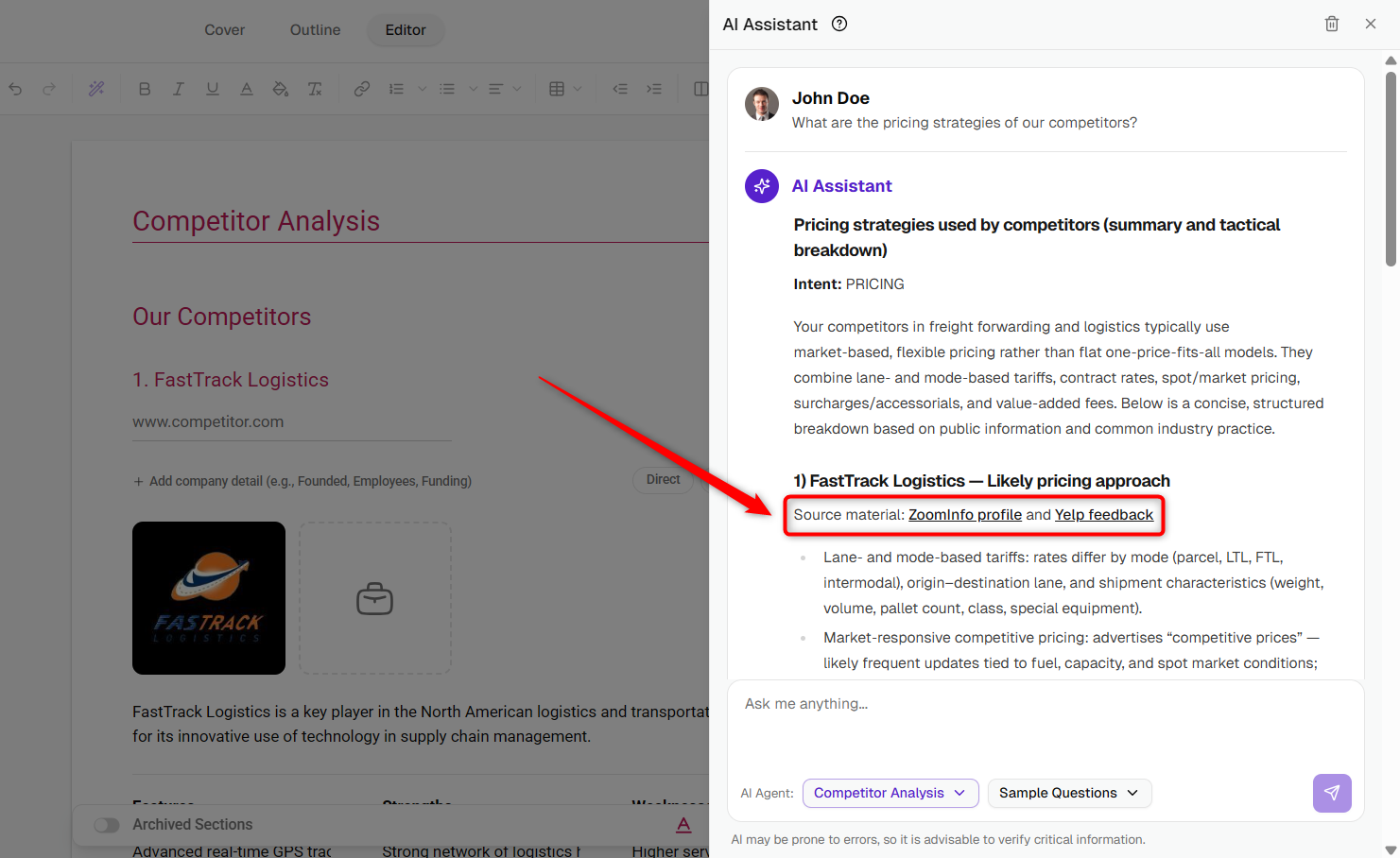The image size is (1400, 858).
Task: Click the www.competitor.com website field
Action: pos(292,422)
